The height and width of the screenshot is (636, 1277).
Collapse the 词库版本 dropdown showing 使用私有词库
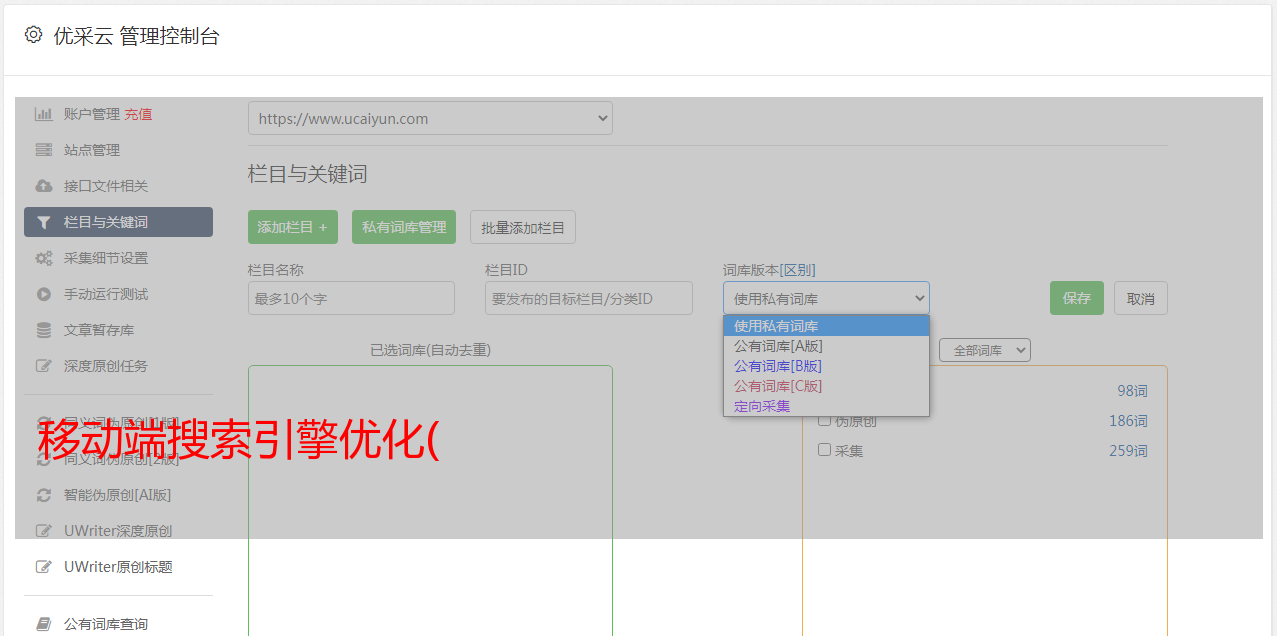pyautogui.click(x=826, y=298)
